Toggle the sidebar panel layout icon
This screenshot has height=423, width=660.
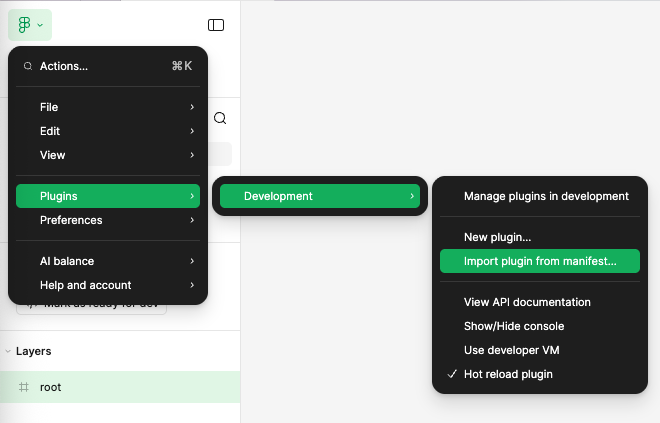pyautogui.click(x=215, y=25)
